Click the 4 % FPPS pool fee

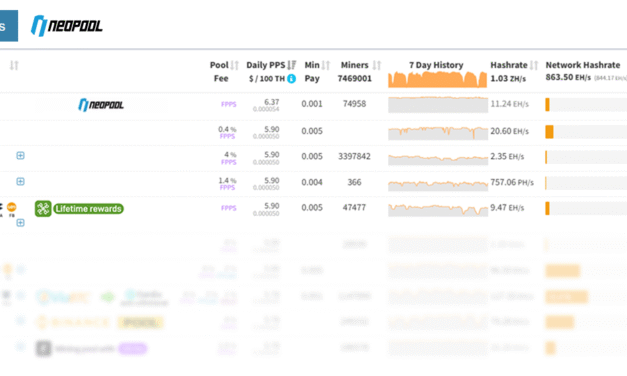(229, 158)
